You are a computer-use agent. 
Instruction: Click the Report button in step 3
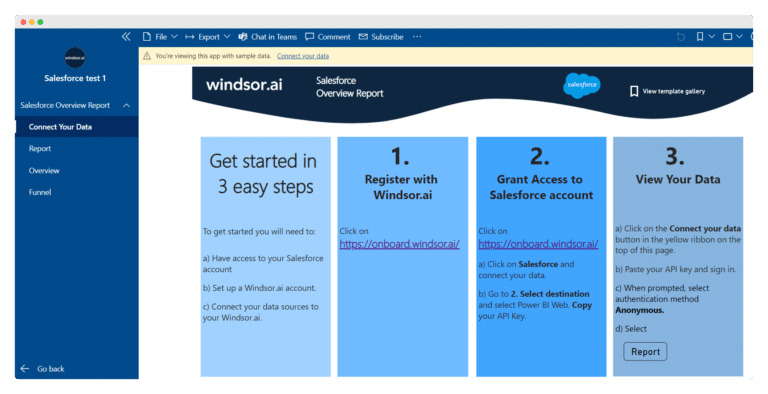click(x=645, y=351)
